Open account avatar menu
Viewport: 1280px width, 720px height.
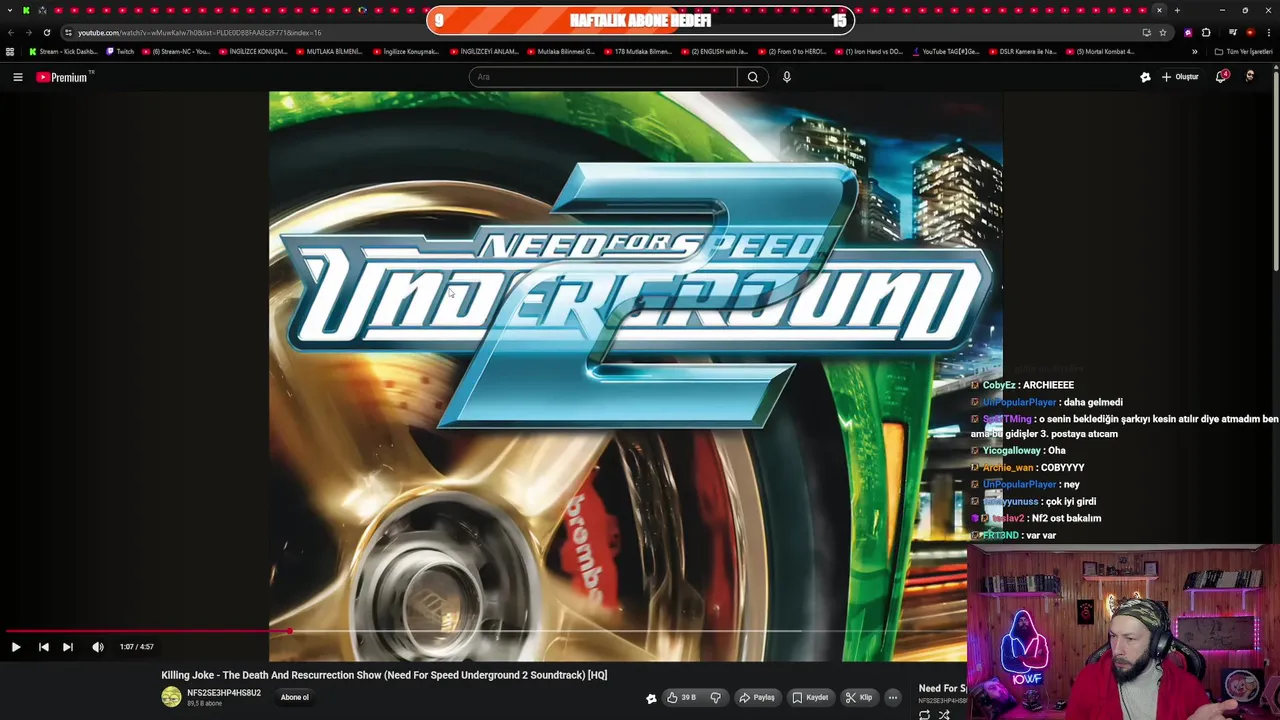[1250, 77]
